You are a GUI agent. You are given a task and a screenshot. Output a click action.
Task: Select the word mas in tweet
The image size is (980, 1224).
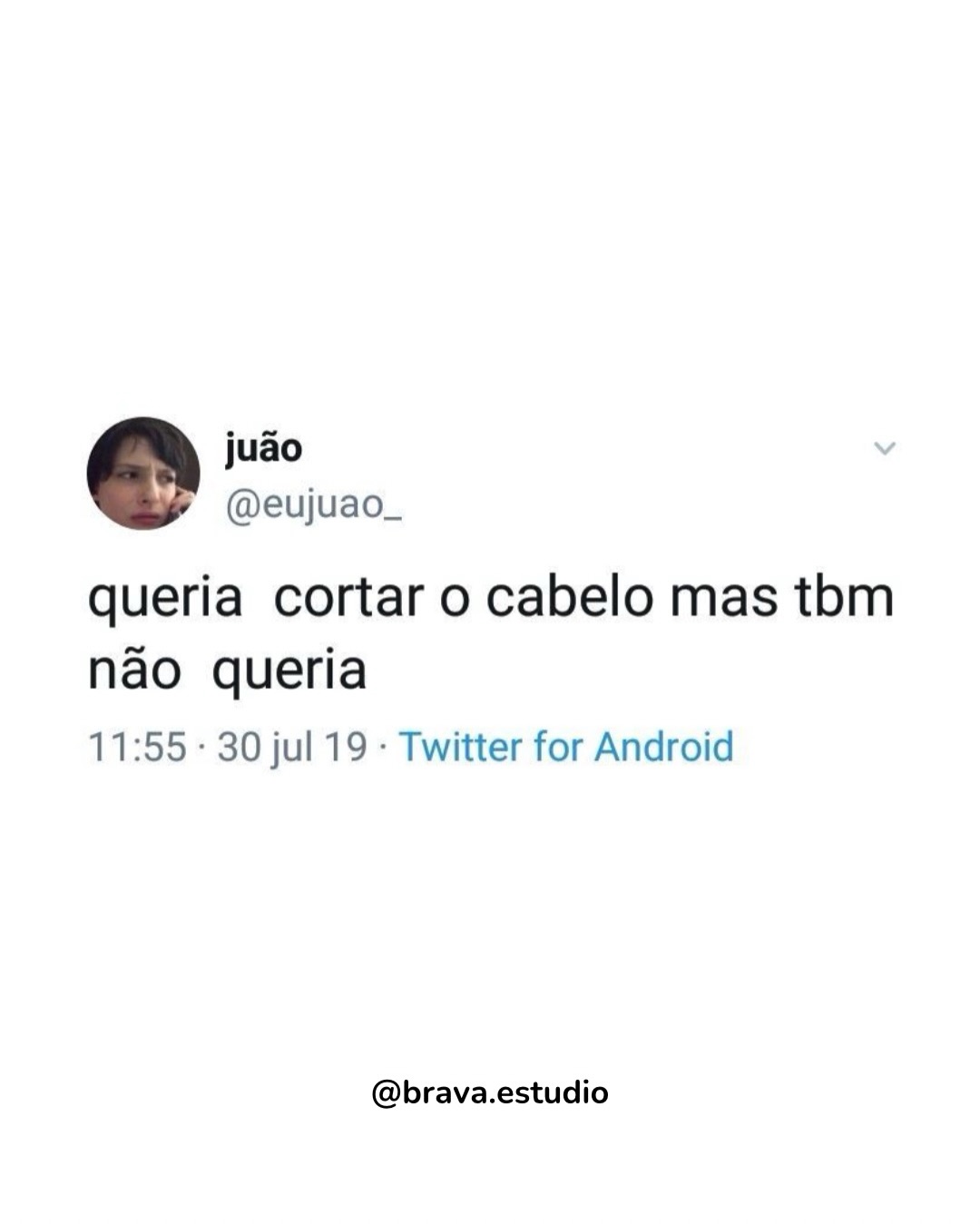[x=723, y=602]
